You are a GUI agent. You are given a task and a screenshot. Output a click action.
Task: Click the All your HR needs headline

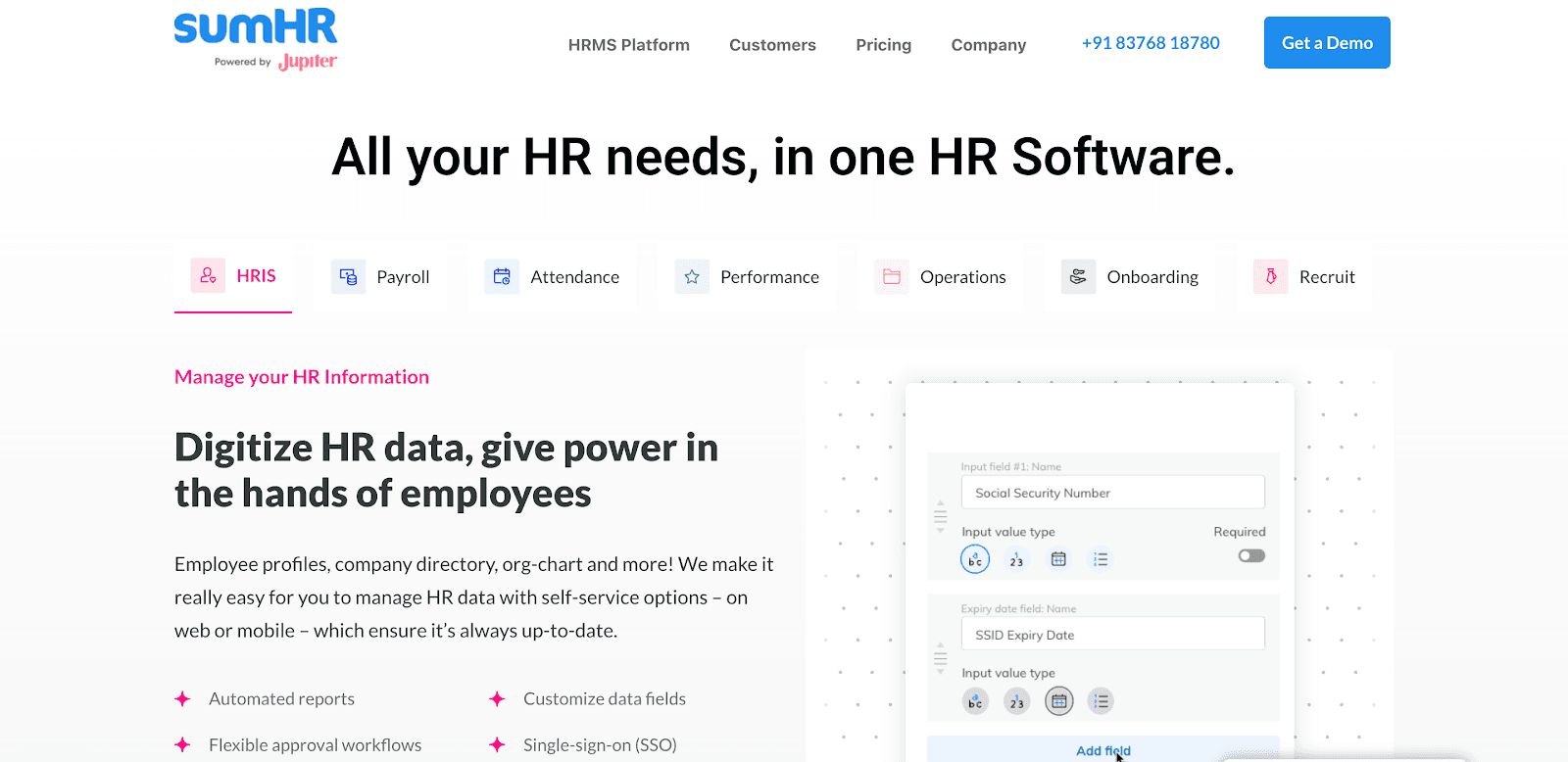tap(783, 157)
